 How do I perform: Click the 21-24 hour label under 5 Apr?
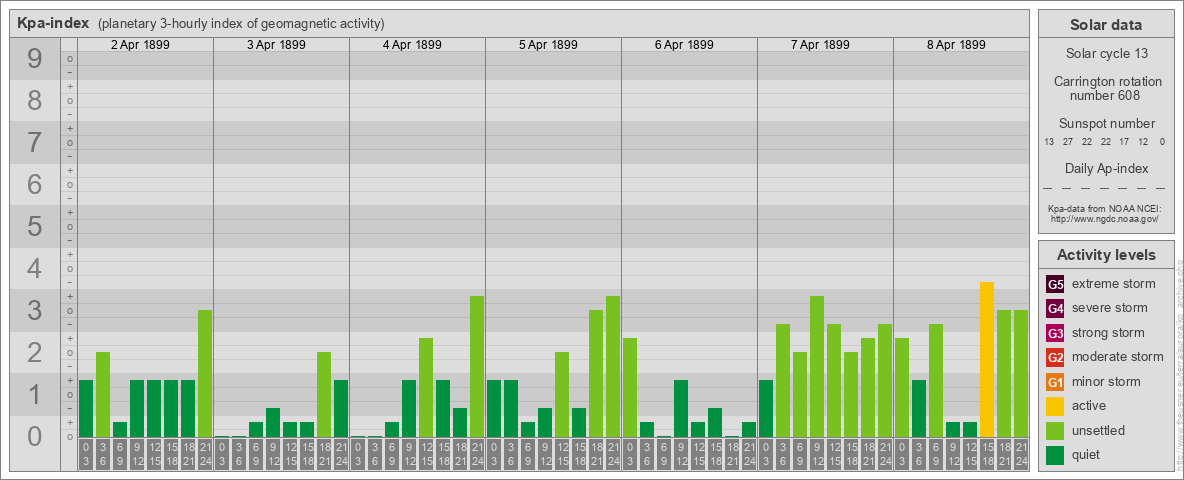[x=613, y=455]
